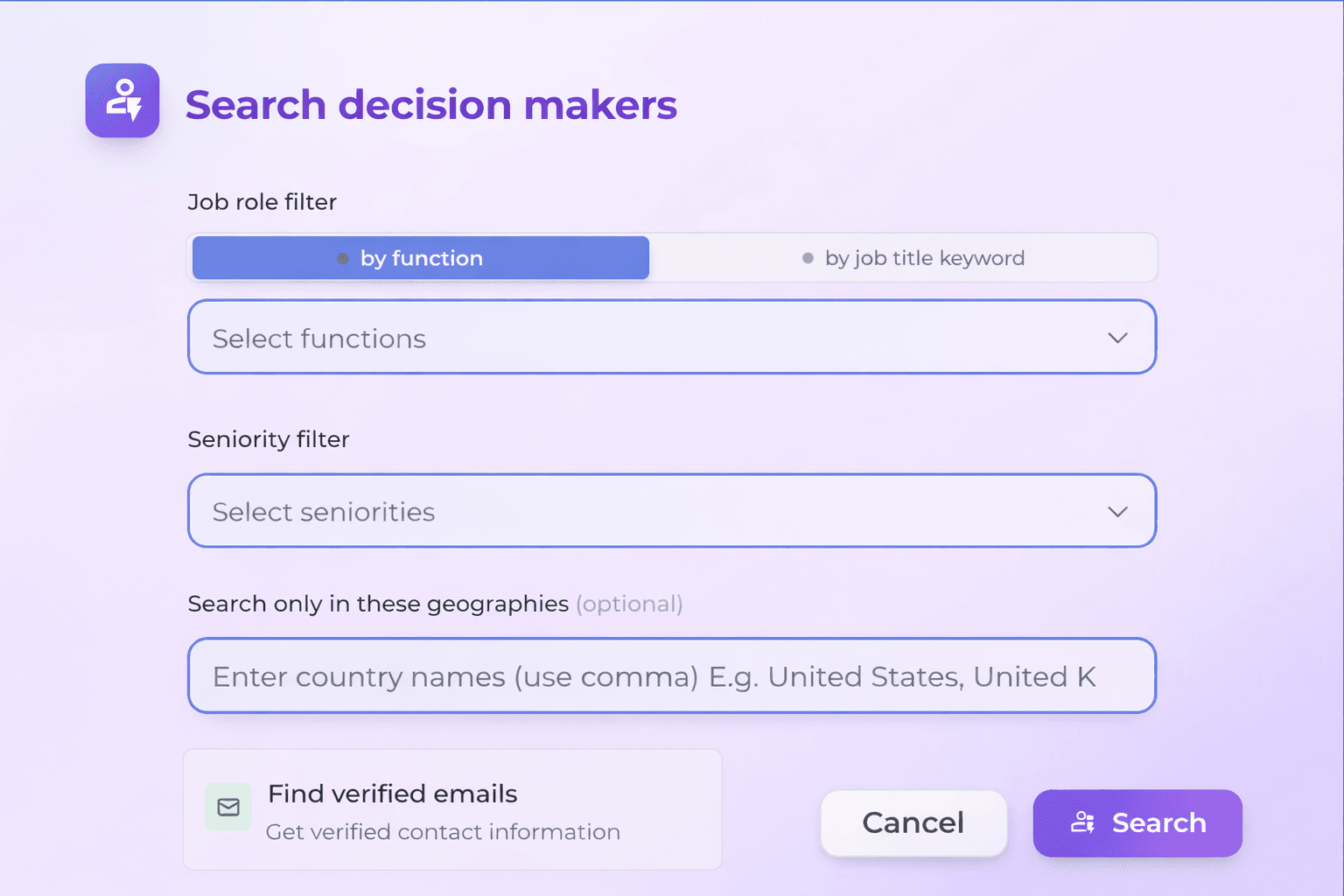Expand the functions list under Job role filter
Viewport: 1344px width, 896px height.
click(x=671, y=338)
